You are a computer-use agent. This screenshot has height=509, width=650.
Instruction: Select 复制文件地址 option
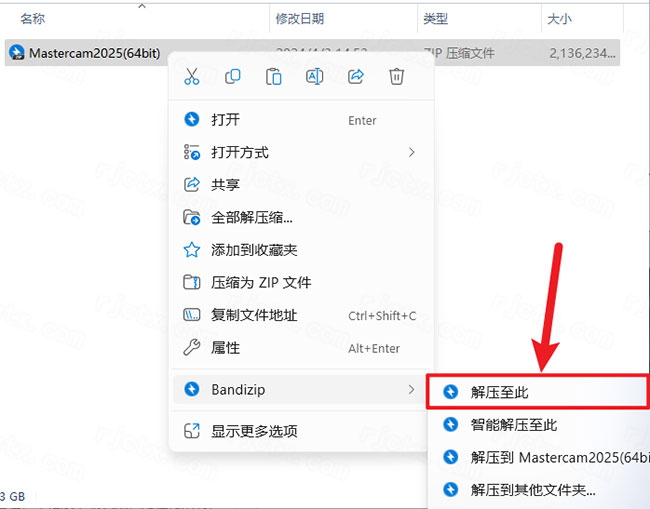coord(301,315)
